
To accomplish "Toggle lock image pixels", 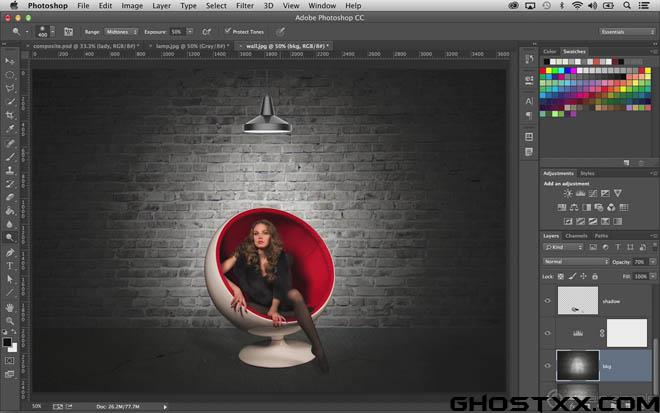I will pos(572,277).
